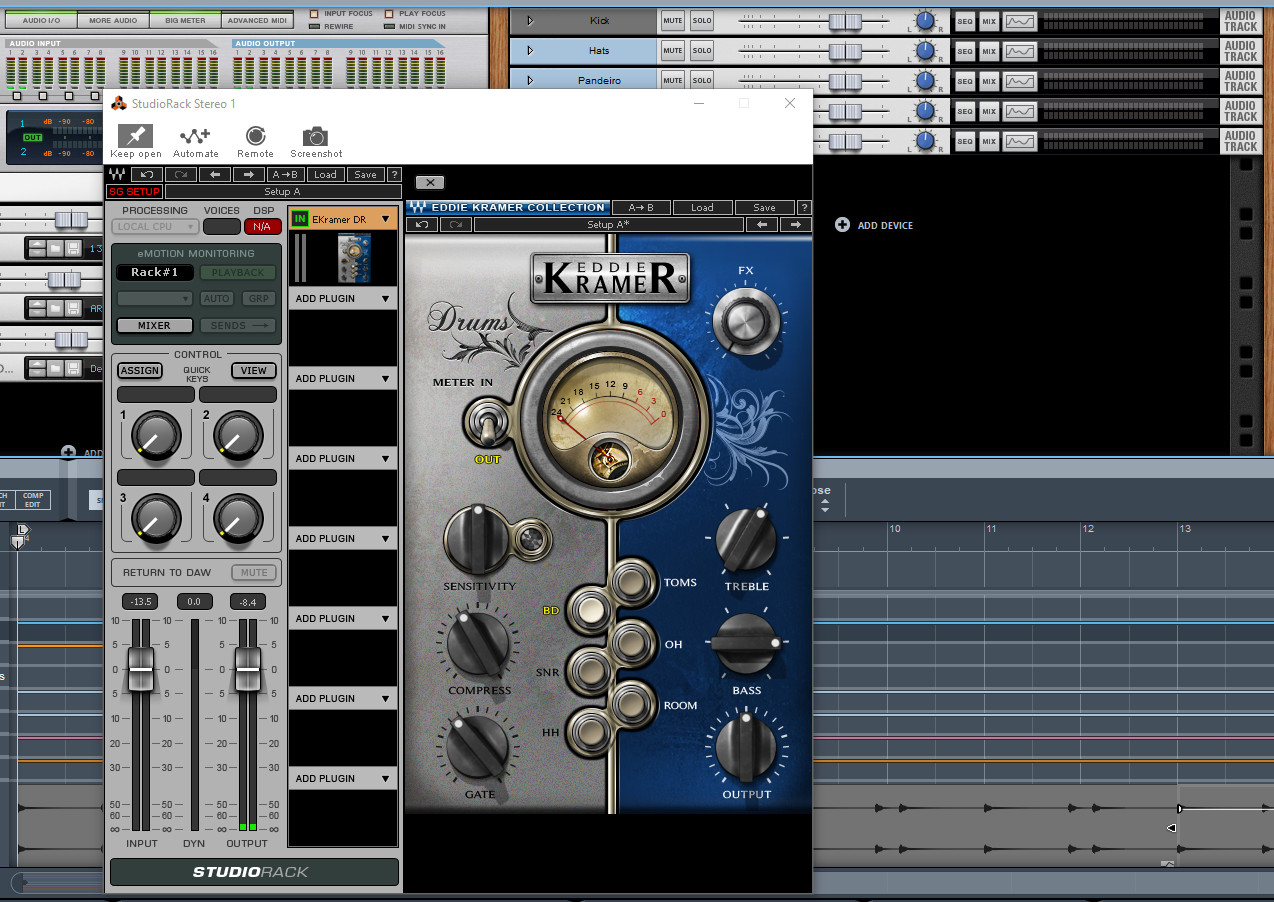This screenshot has height=902, width=1274.
Task: Click the ASSIGN button in Control section
Action: click(x=140, y=371)
